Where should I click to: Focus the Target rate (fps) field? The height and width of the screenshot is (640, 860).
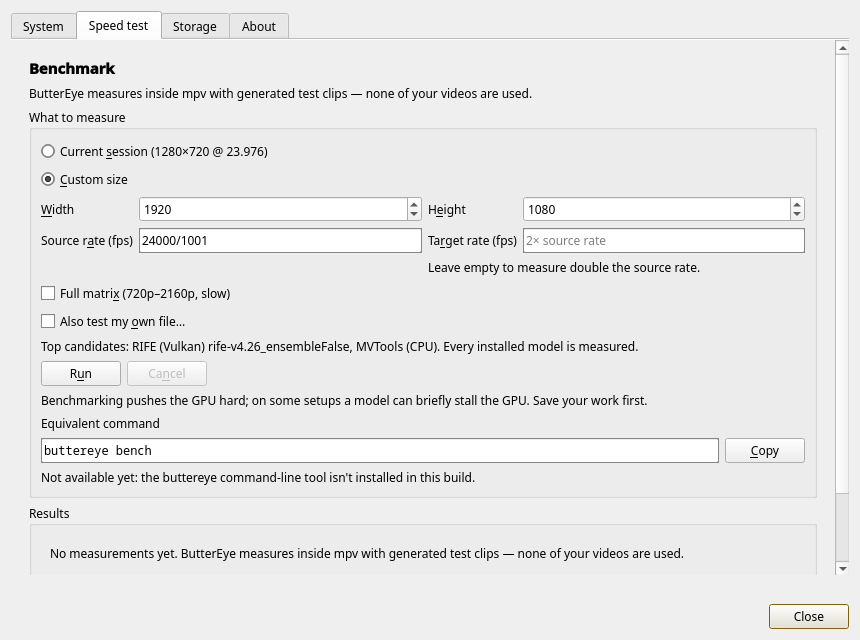[x=664, y=241]
